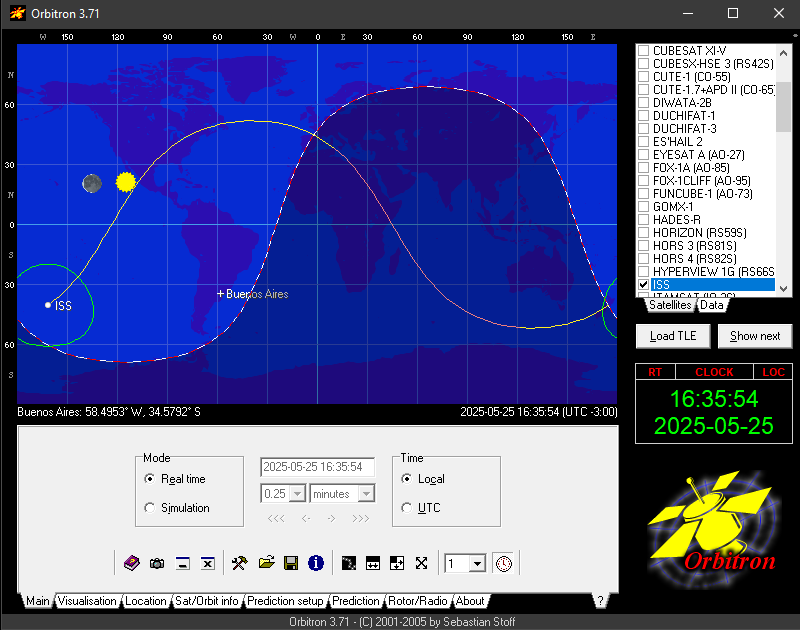The width and height of the screenshot is (800, 630).
Task: Switch to the Prediction setup tab
Action: pyautogui.click(x=285, y=601)
